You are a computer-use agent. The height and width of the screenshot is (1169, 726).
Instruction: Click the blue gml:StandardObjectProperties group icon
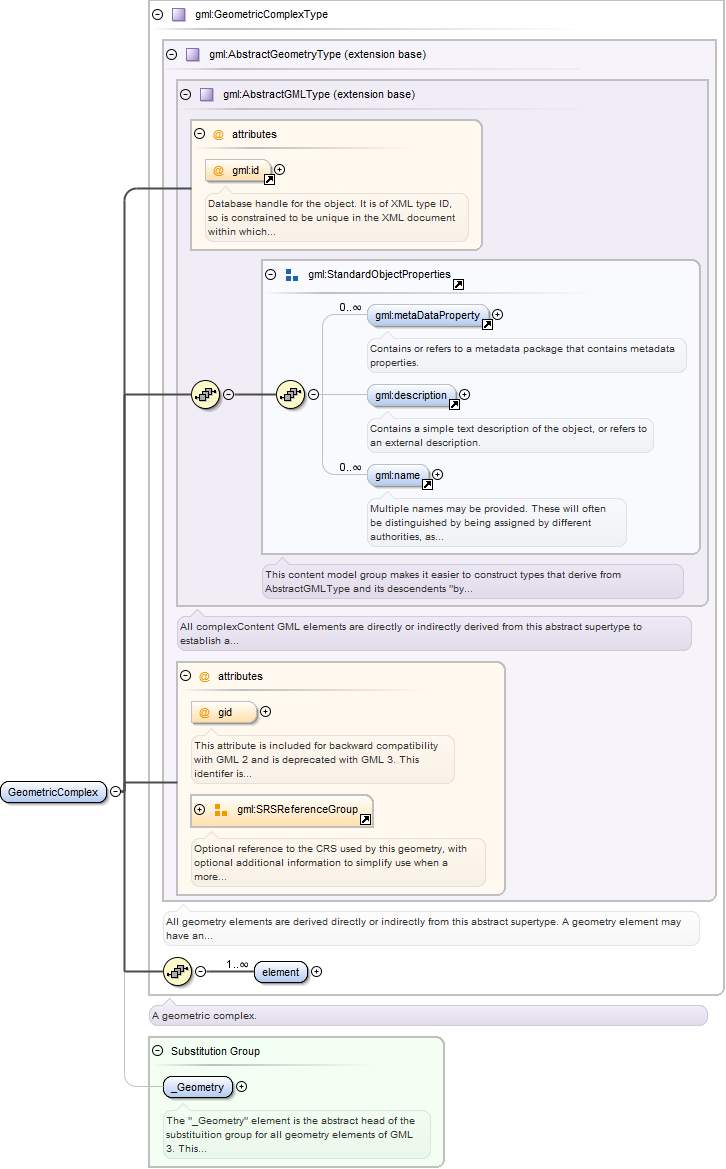(x=292, y=275)
